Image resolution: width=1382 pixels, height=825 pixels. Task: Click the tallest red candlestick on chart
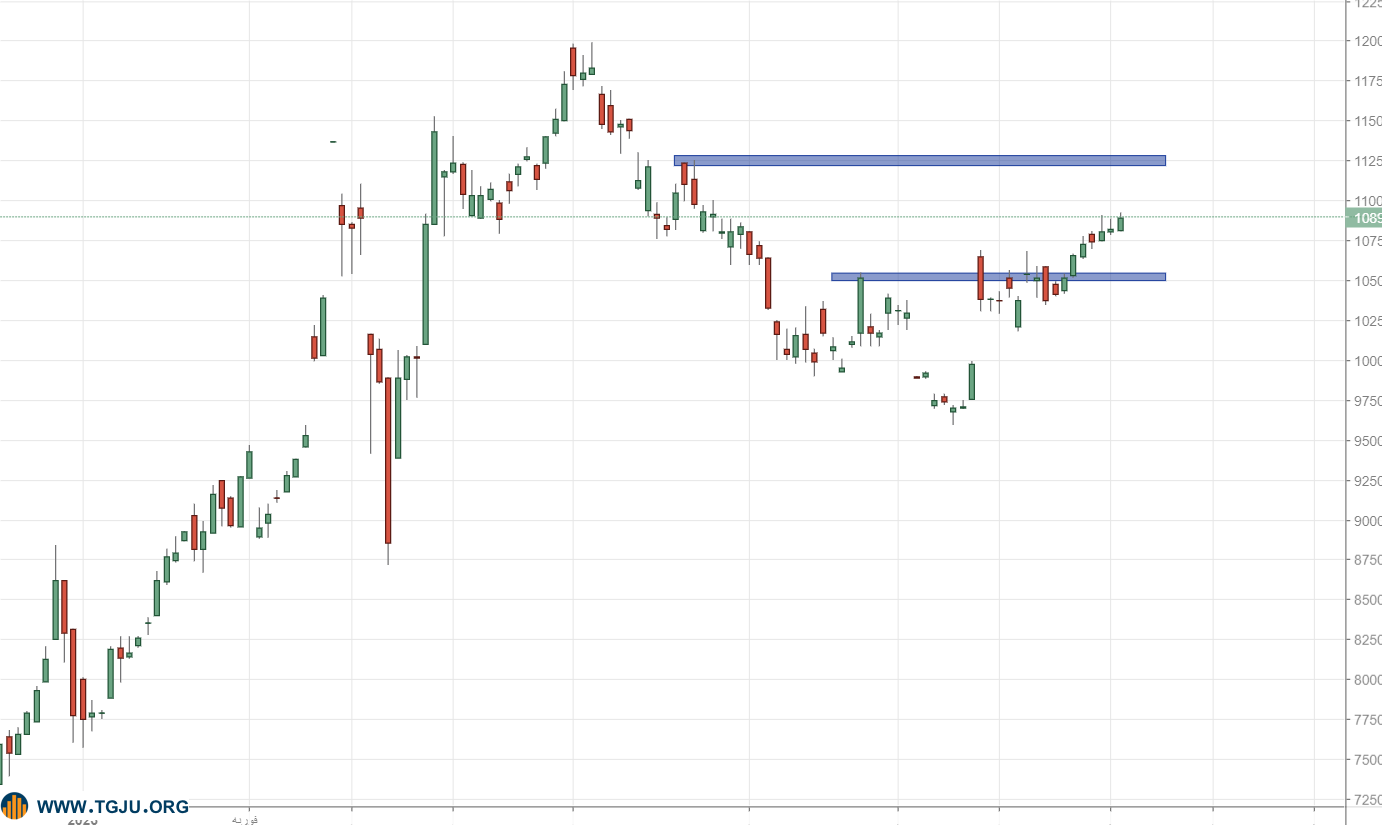(388, 460)
